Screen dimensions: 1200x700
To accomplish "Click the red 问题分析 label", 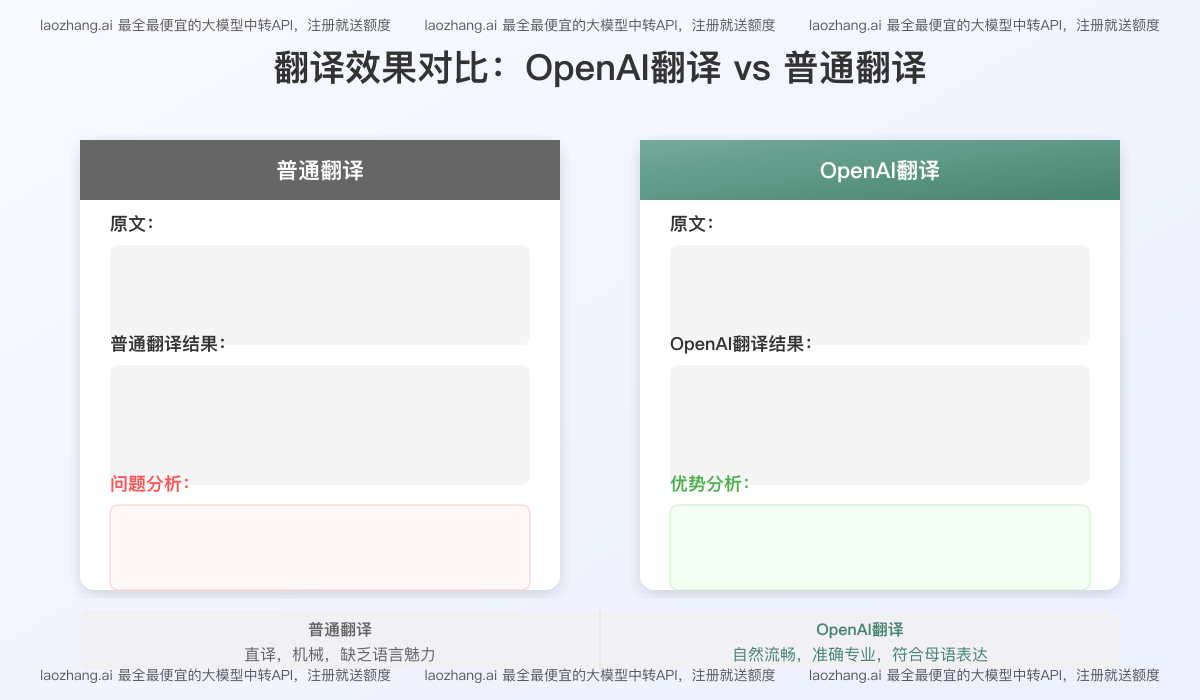I will click(150, 484).
